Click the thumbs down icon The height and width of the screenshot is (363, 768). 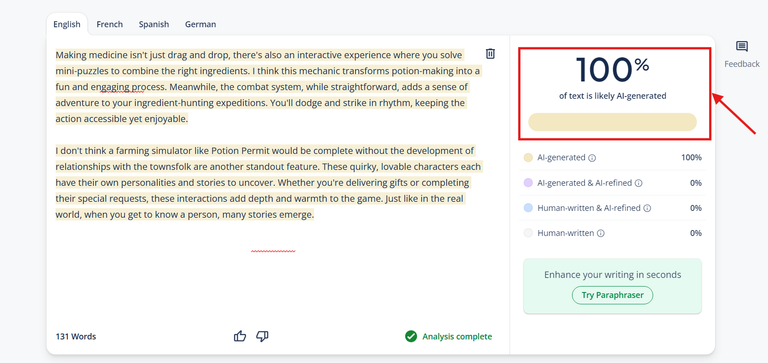tap(263, 336)
